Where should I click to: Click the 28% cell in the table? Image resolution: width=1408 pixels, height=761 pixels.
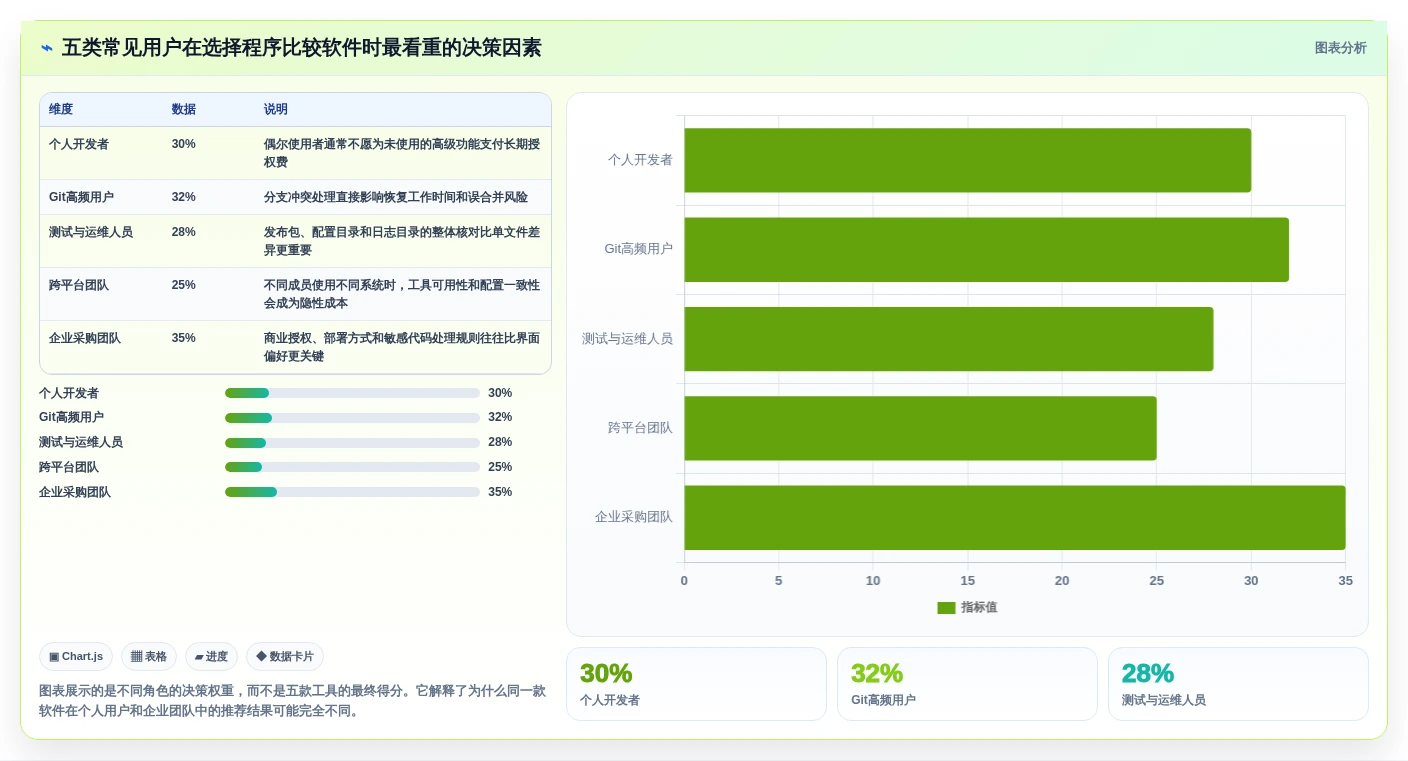point(184,232)
